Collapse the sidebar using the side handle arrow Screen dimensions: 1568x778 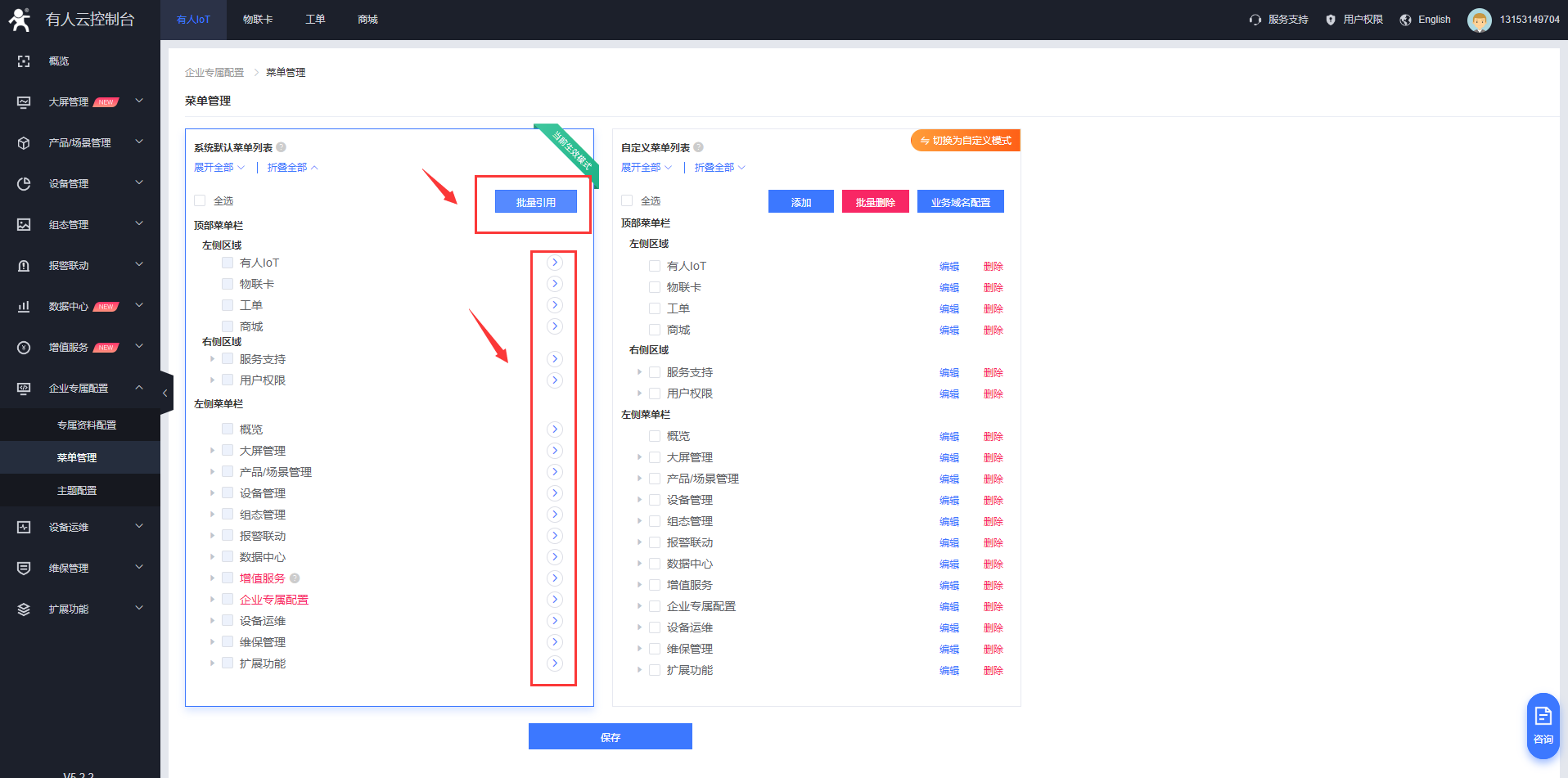tap(165, 393)
